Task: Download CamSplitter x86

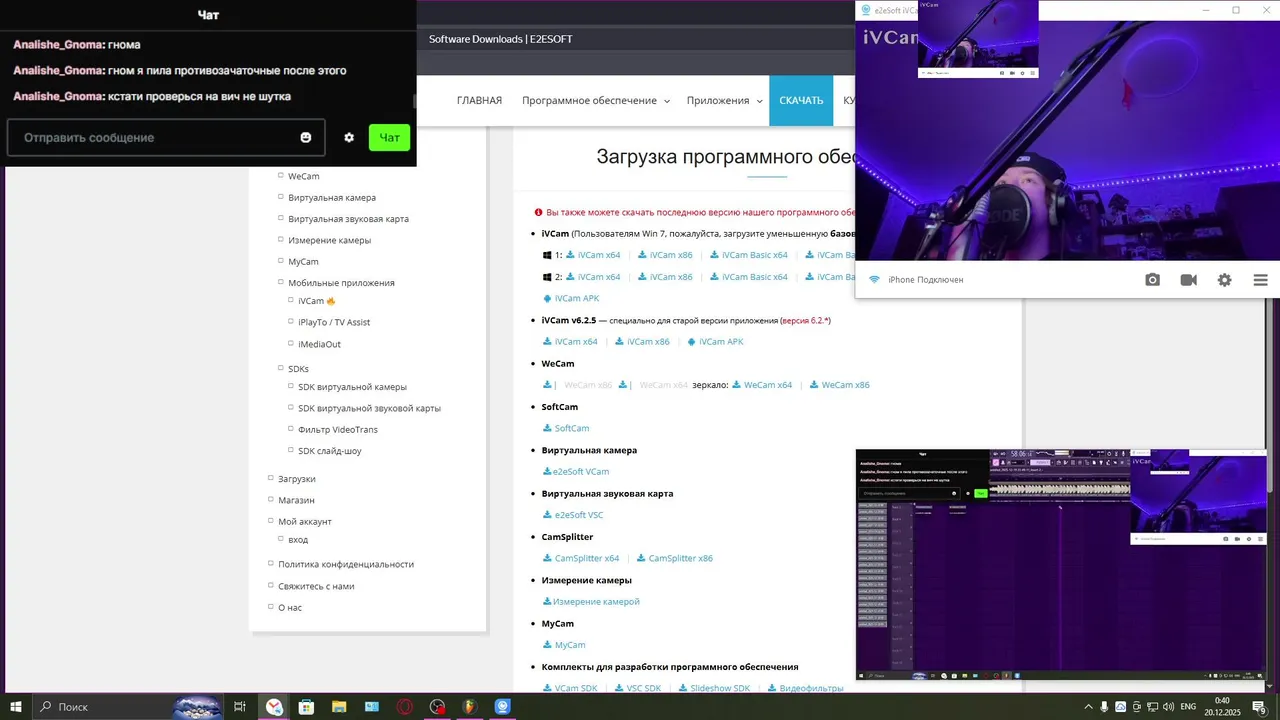Action: point(675,558)
